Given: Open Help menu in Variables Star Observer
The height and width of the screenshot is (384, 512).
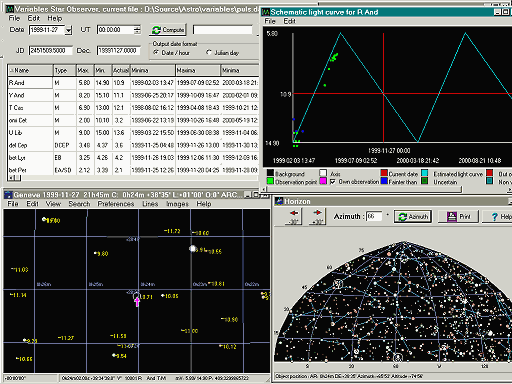Looking at the screenshot, I should point(54,18).
